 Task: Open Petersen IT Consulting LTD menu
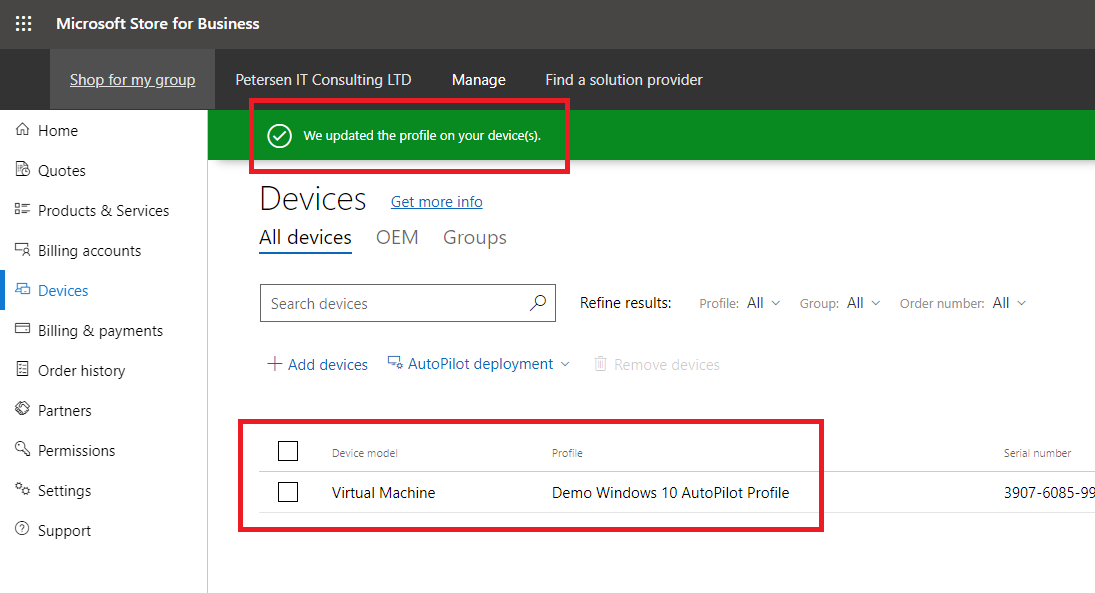pos(323,80)
